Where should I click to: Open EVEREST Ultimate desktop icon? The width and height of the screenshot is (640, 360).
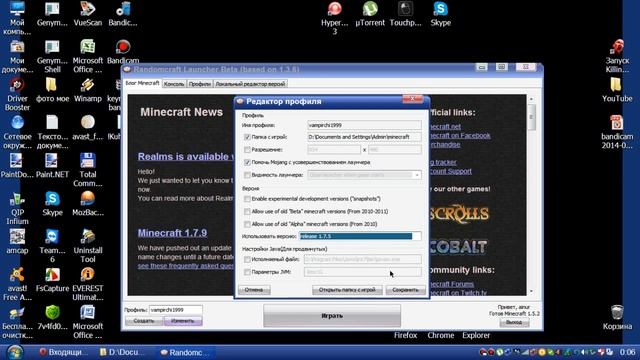[x=87, y=284]
